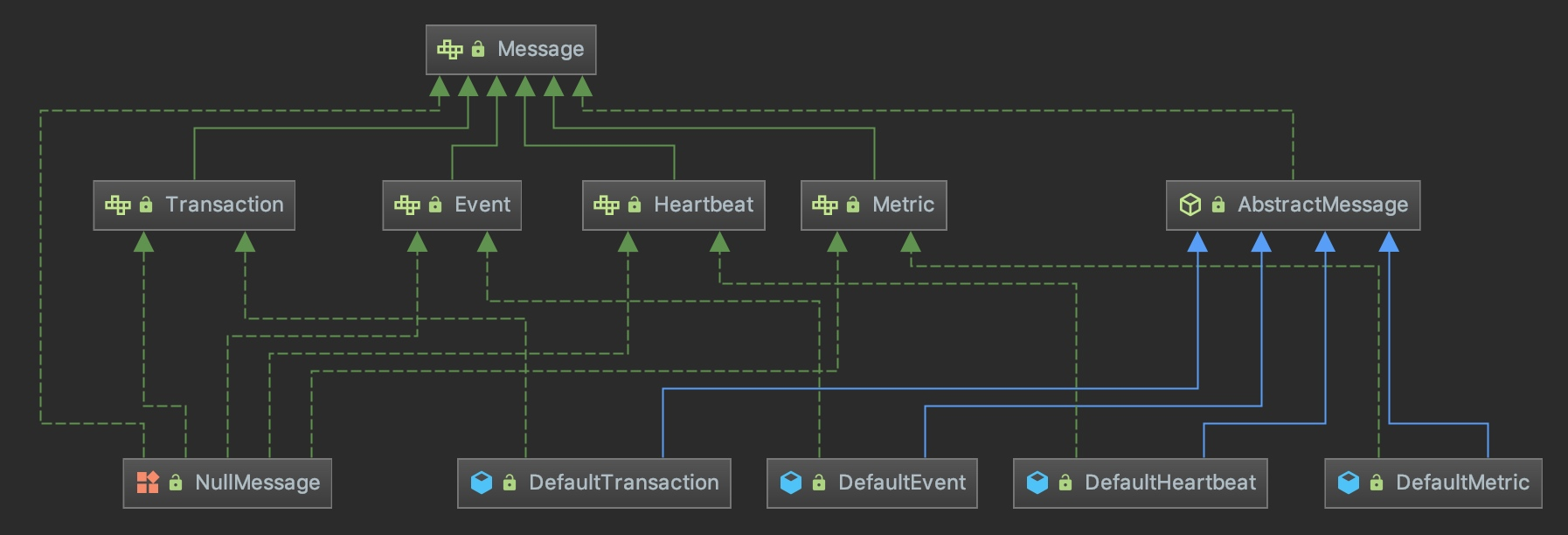This screenshot has width=1568, height=535.
Task: Select the DefaultMetric node label
Action: click(1462, 483)
